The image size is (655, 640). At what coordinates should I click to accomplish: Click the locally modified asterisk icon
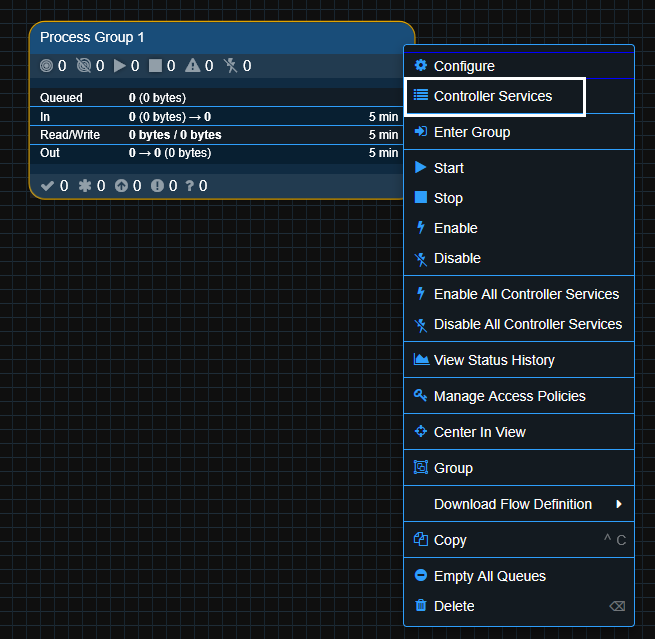coord(85,185)
